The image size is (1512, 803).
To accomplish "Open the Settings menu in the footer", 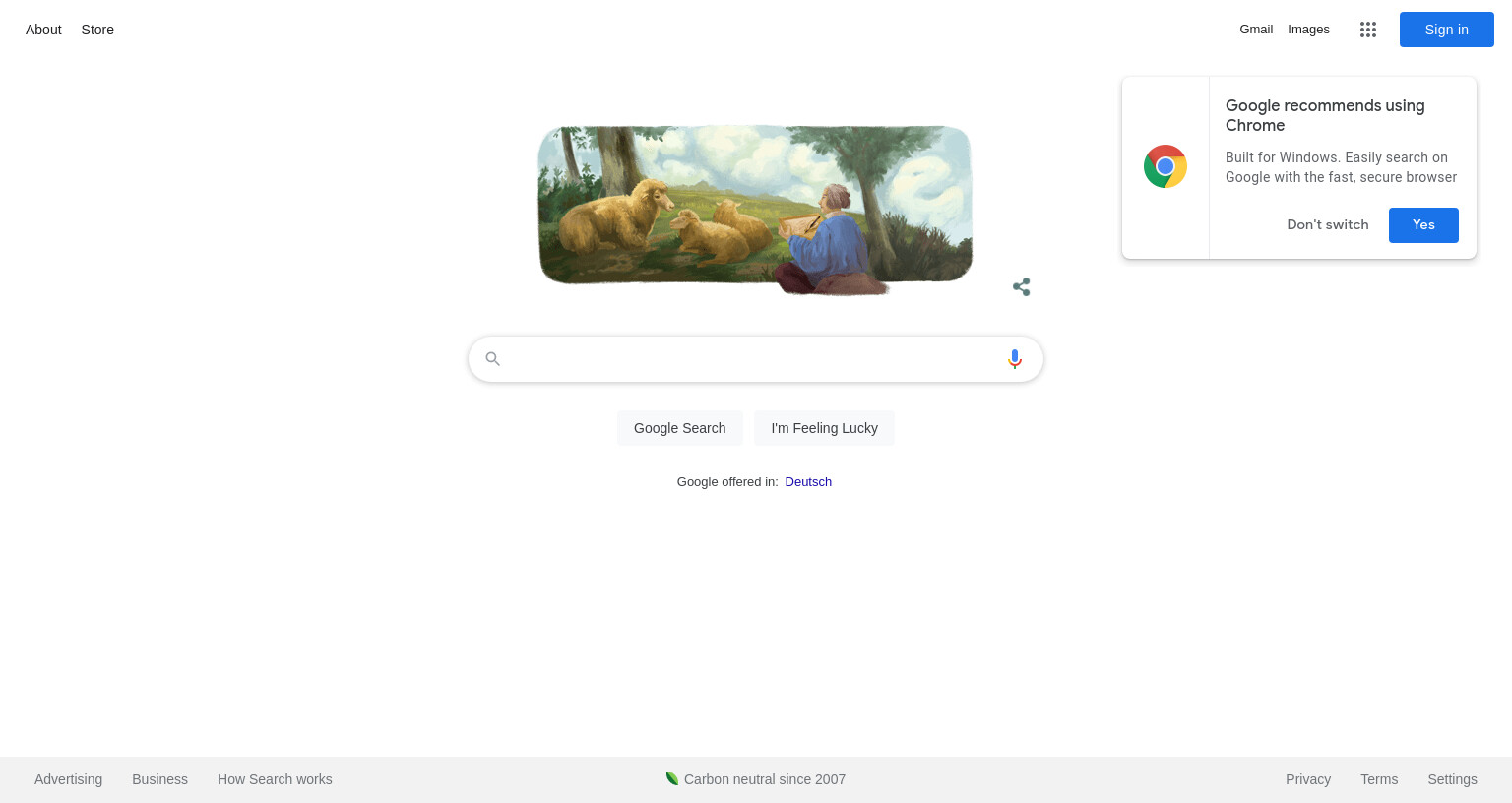I will point(1452,779).
